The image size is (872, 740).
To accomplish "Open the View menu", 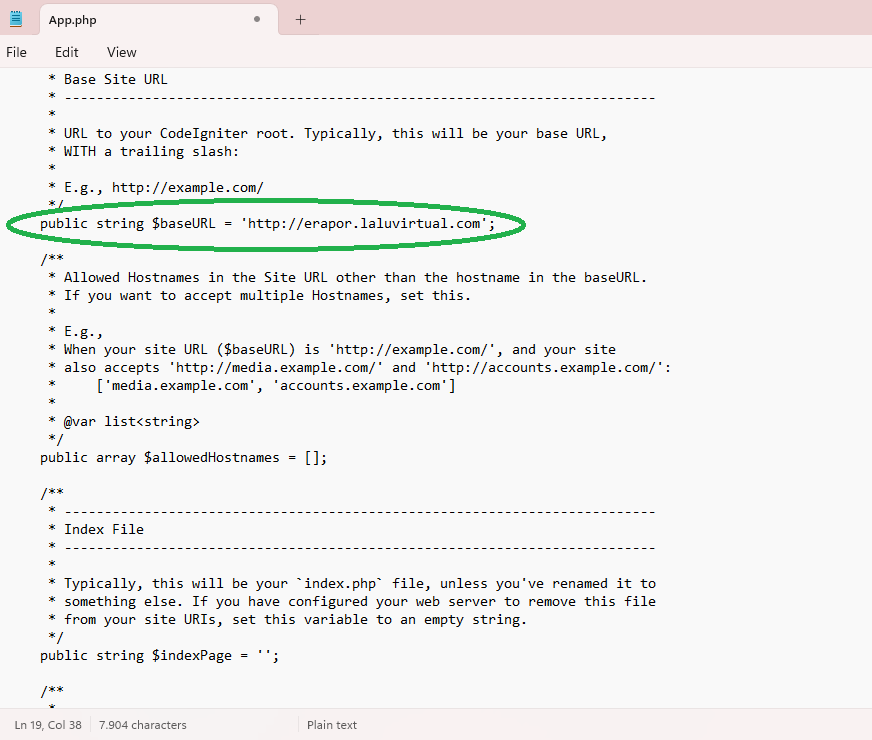I will [121, 52].
